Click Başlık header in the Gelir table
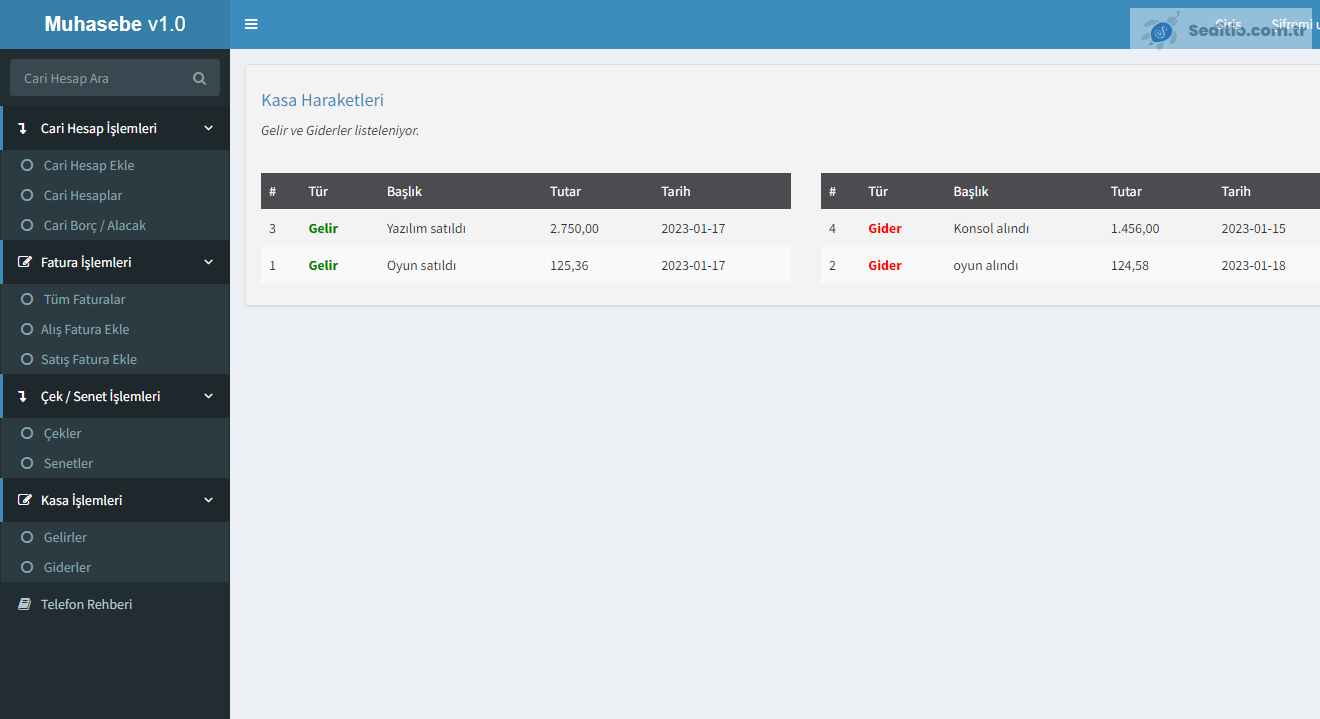This screenshot has height=719, width=1320. click(x=404, y=191)
